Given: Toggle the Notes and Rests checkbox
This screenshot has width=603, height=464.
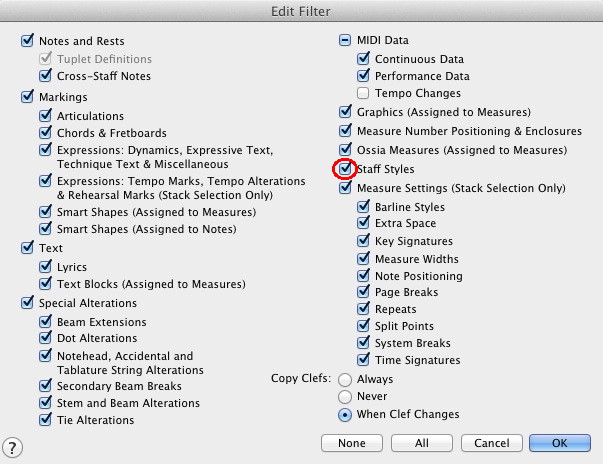Looking at the screenshot, I should (x=27, y=42).
